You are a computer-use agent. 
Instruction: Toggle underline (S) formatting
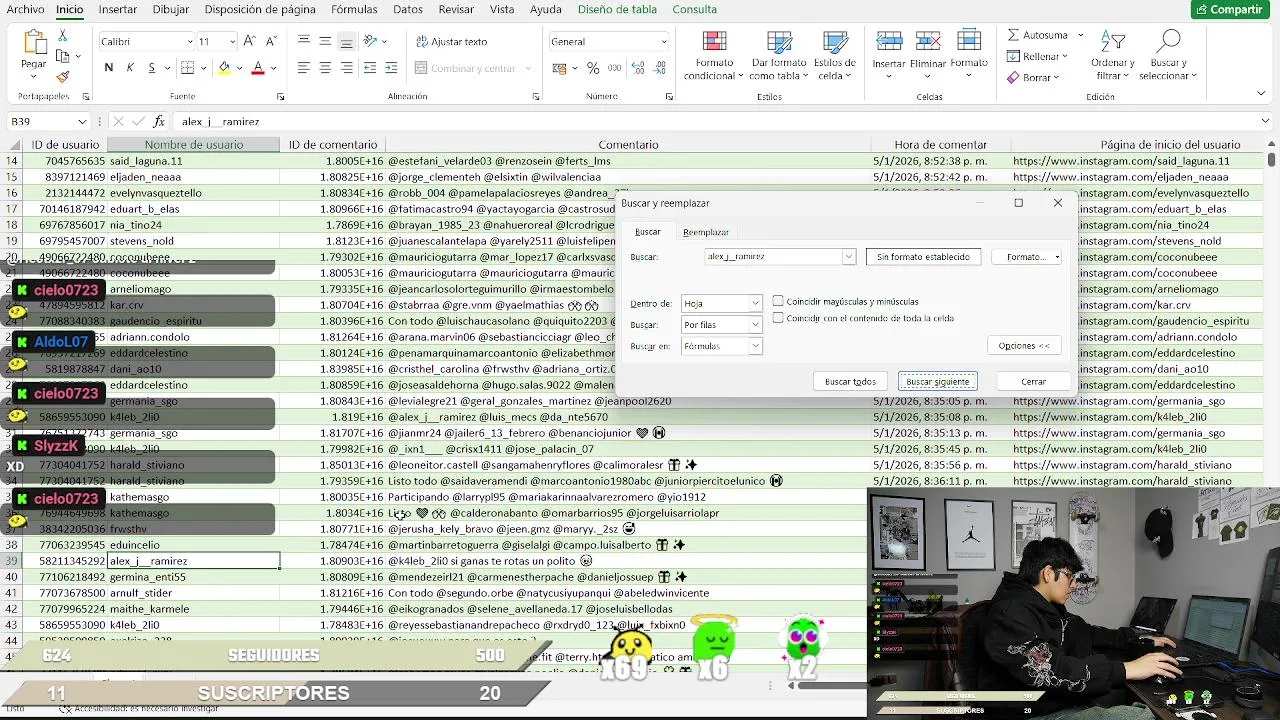[x=151, y=68]
